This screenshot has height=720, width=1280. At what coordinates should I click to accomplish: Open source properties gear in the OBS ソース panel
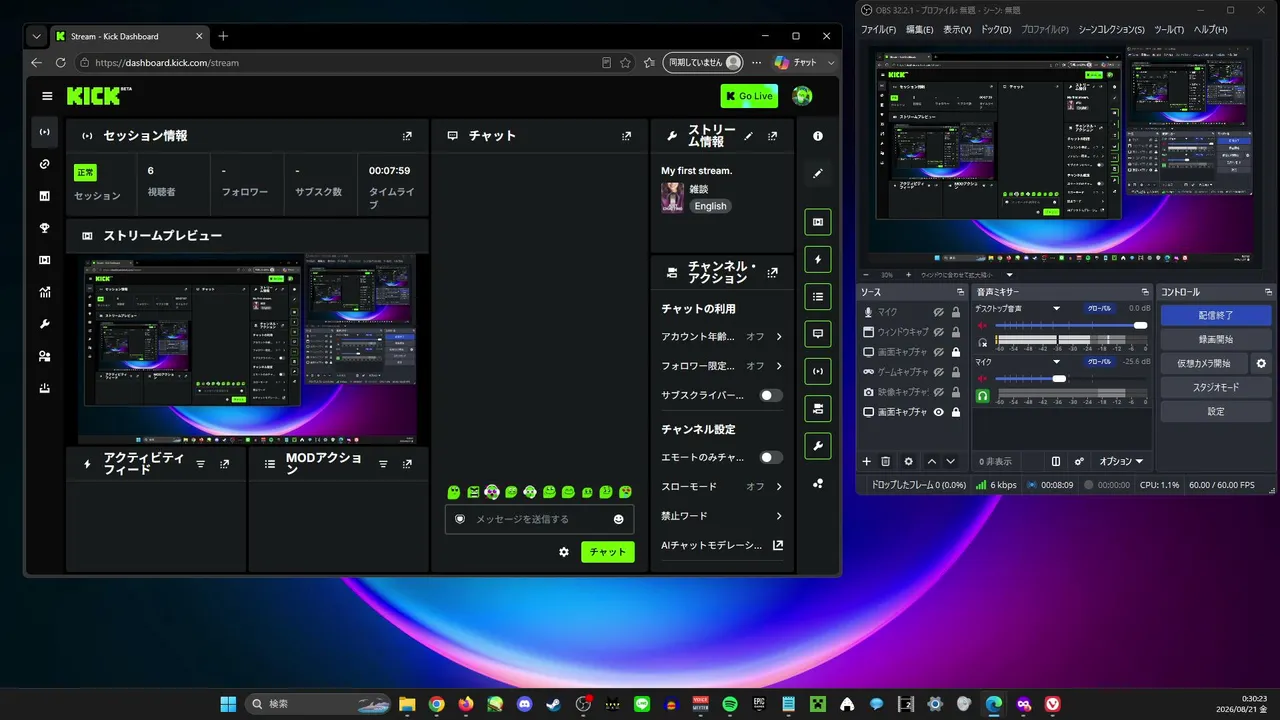click(908, 461)
